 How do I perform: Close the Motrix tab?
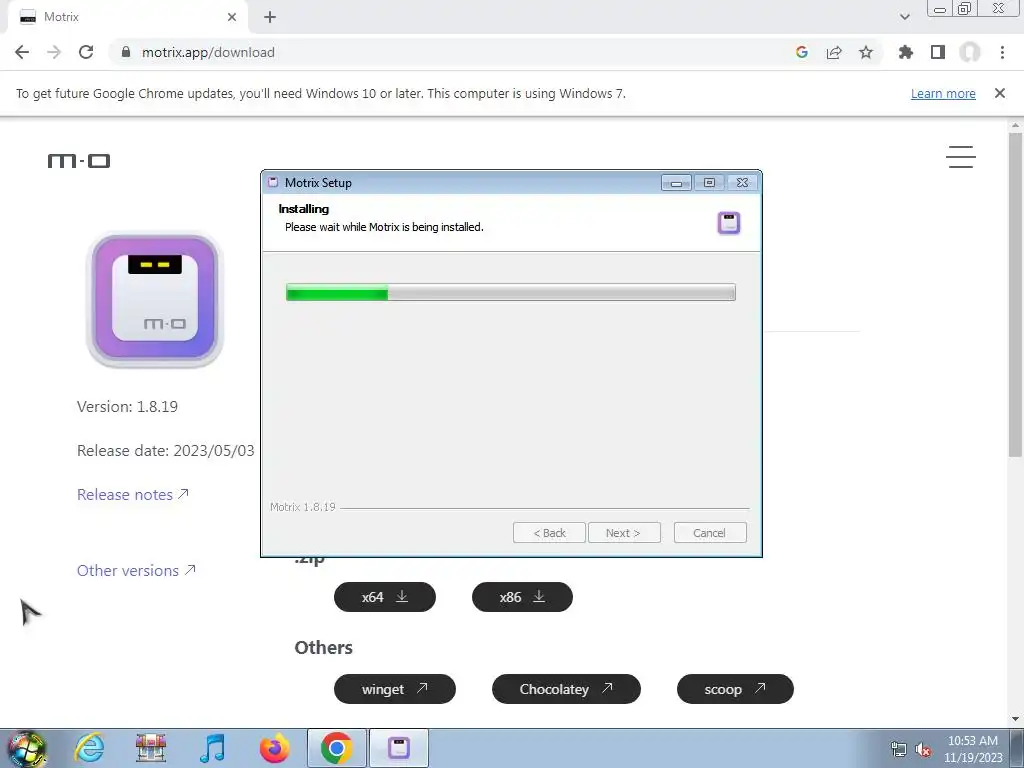point(232,17)
